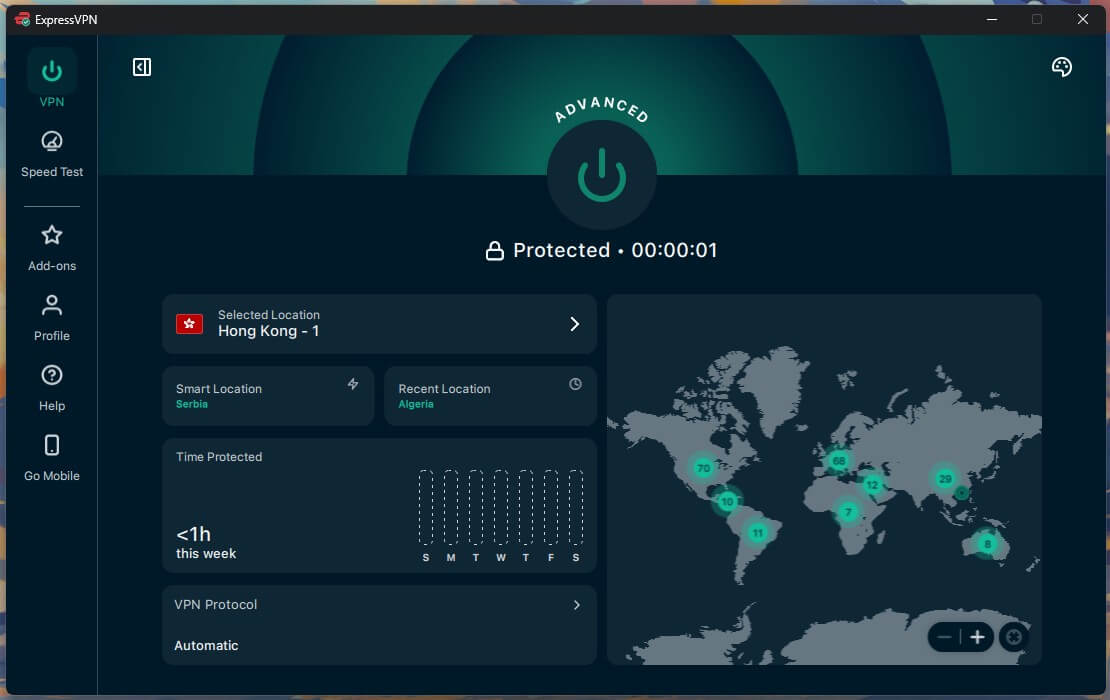
Task: Select the 10 cluster in Central America
Action: (x=727, y=502)
